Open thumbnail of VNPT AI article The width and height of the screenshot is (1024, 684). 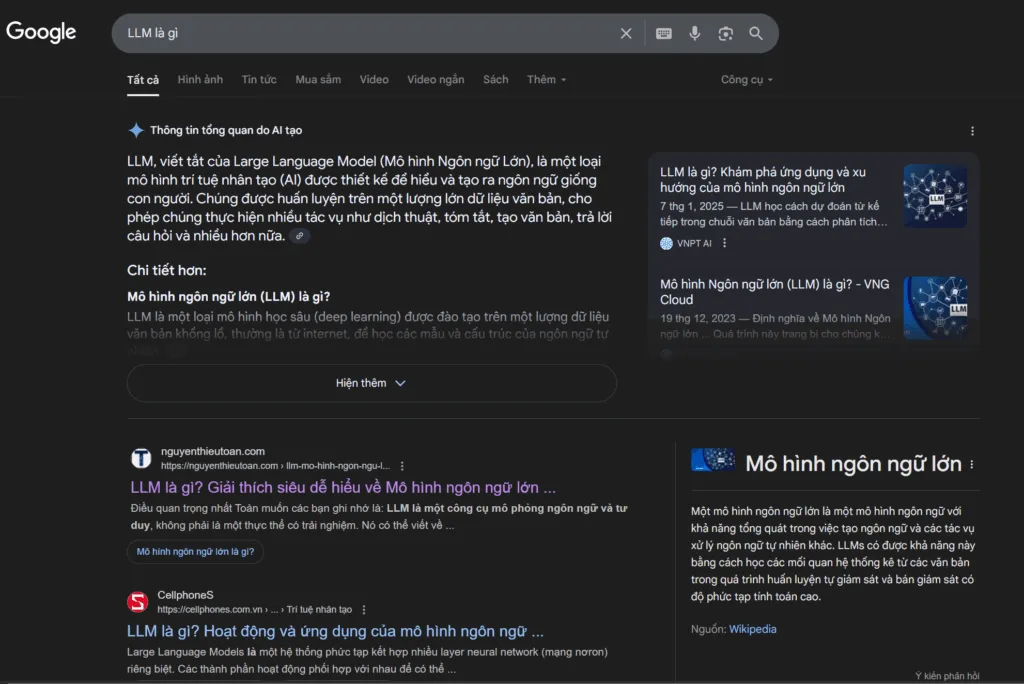point(935,196)
